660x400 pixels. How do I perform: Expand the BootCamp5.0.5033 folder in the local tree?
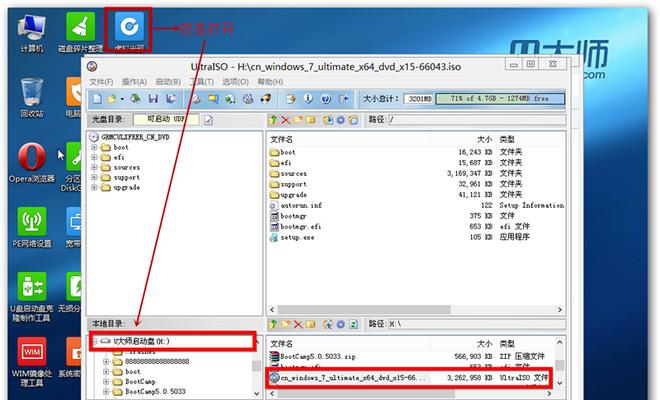point(106,392)
